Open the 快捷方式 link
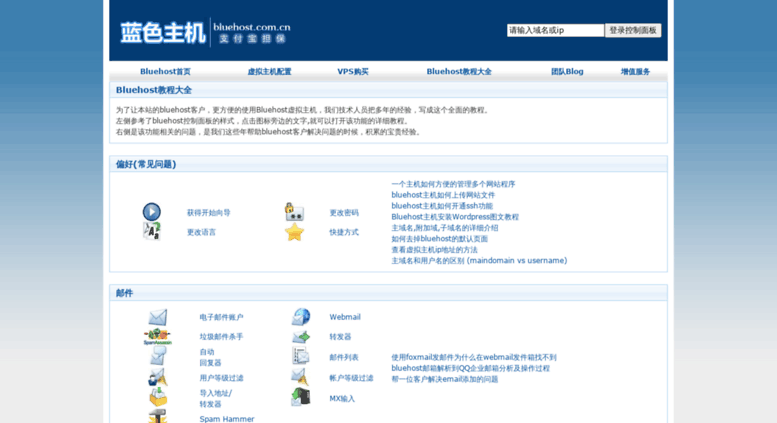 coord(344,232)
